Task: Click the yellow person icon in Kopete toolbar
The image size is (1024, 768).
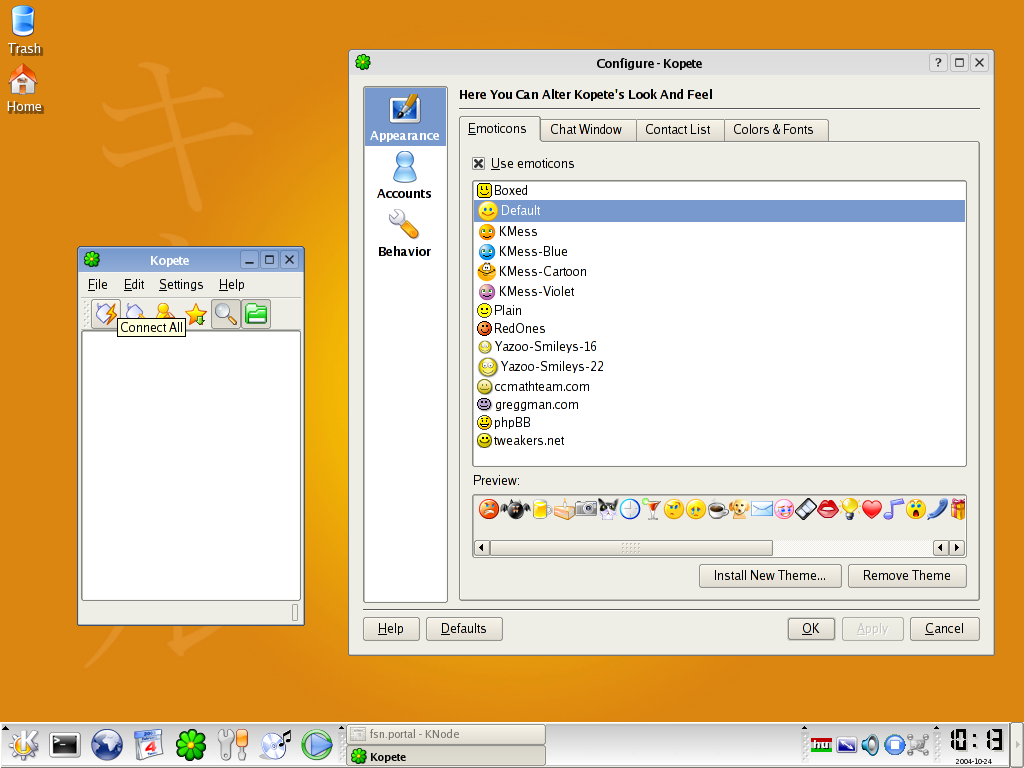Action: (x=165, y=312)
